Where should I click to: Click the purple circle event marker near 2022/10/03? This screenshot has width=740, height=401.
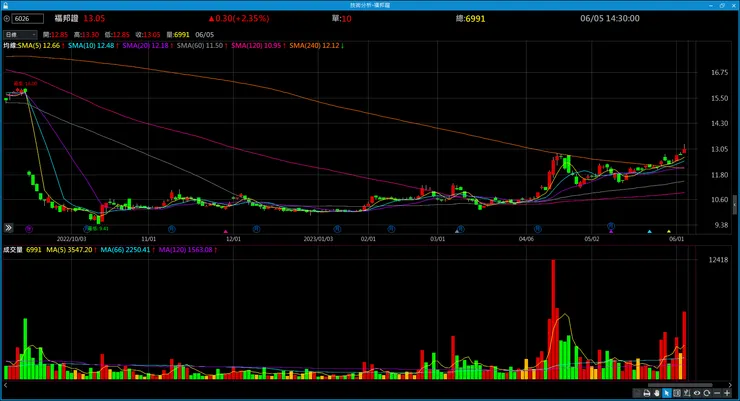[x=29, y=229]
